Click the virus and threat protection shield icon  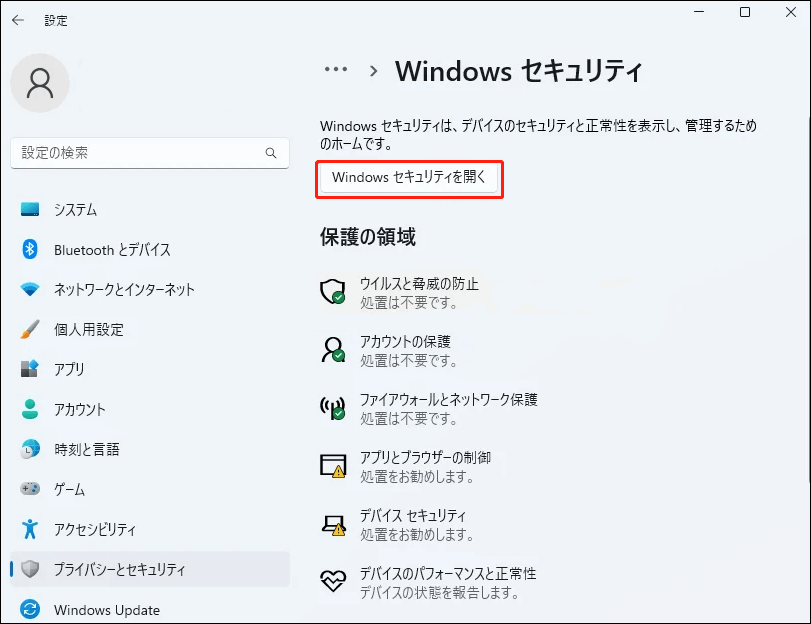coord(332,291)
